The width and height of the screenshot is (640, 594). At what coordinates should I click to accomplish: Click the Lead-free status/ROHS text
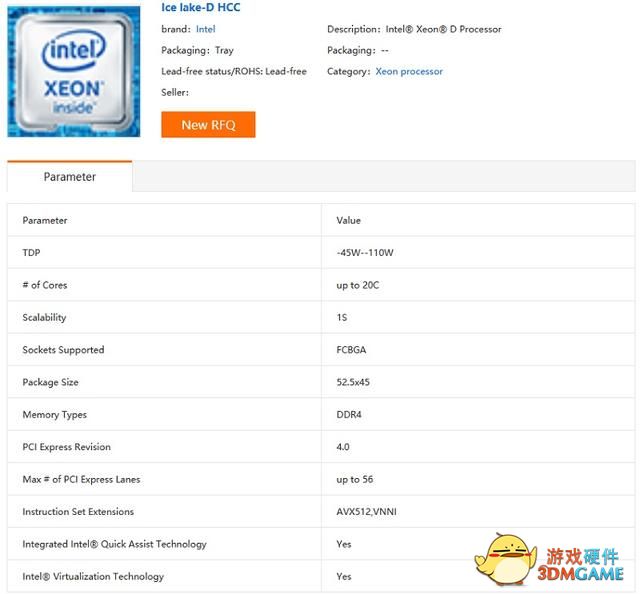click(x=234, y=71)
